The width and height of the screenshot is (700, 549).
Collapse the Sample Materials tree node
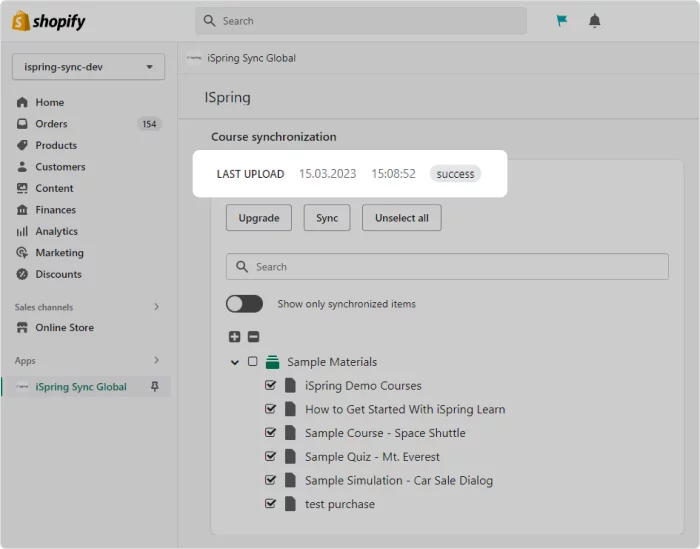(234, 362)
